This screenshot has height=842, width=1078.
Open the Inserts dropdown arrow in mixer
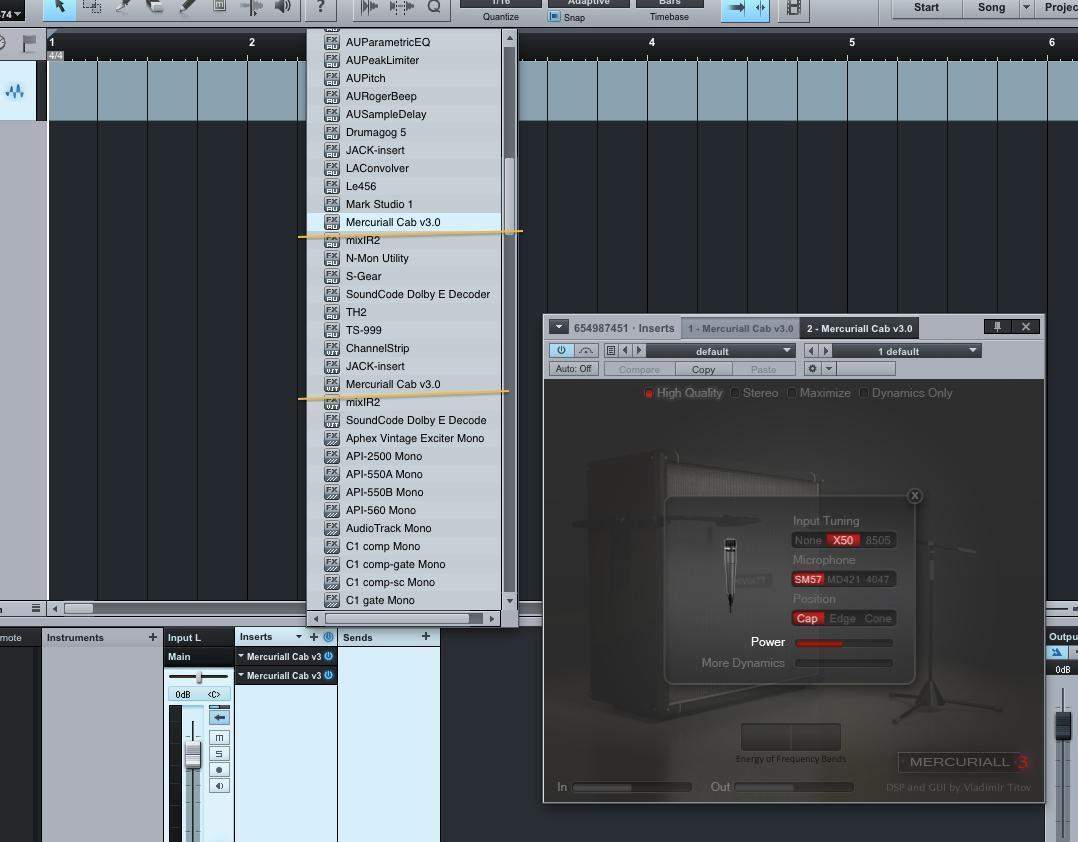tap(298, 637)
